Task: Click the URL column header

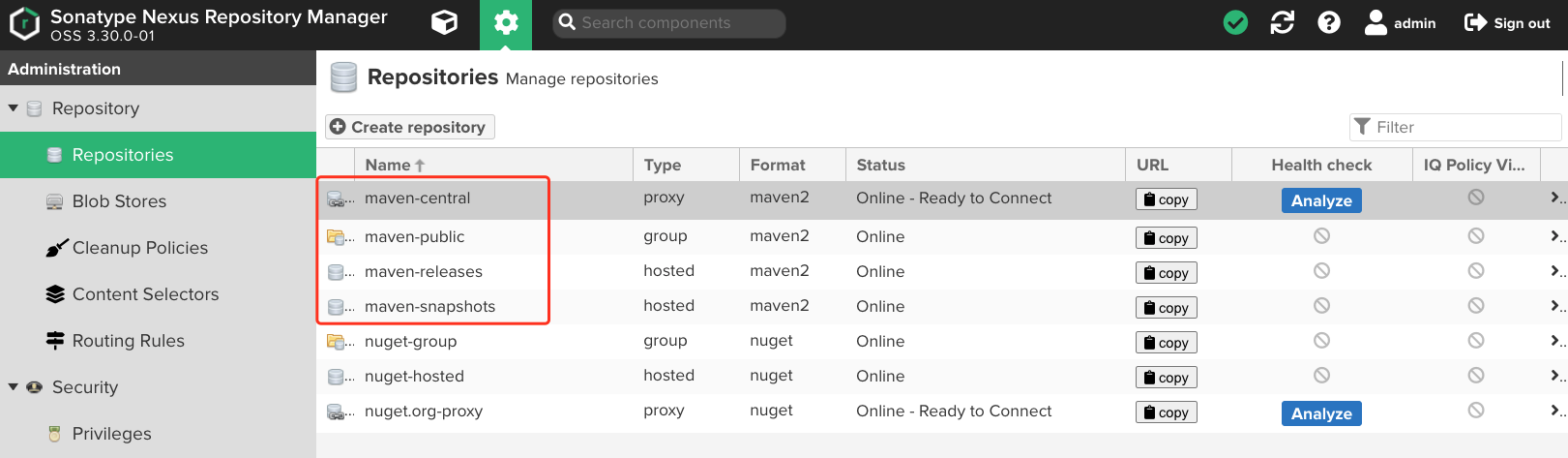Action: click(x=1178, y=165)
